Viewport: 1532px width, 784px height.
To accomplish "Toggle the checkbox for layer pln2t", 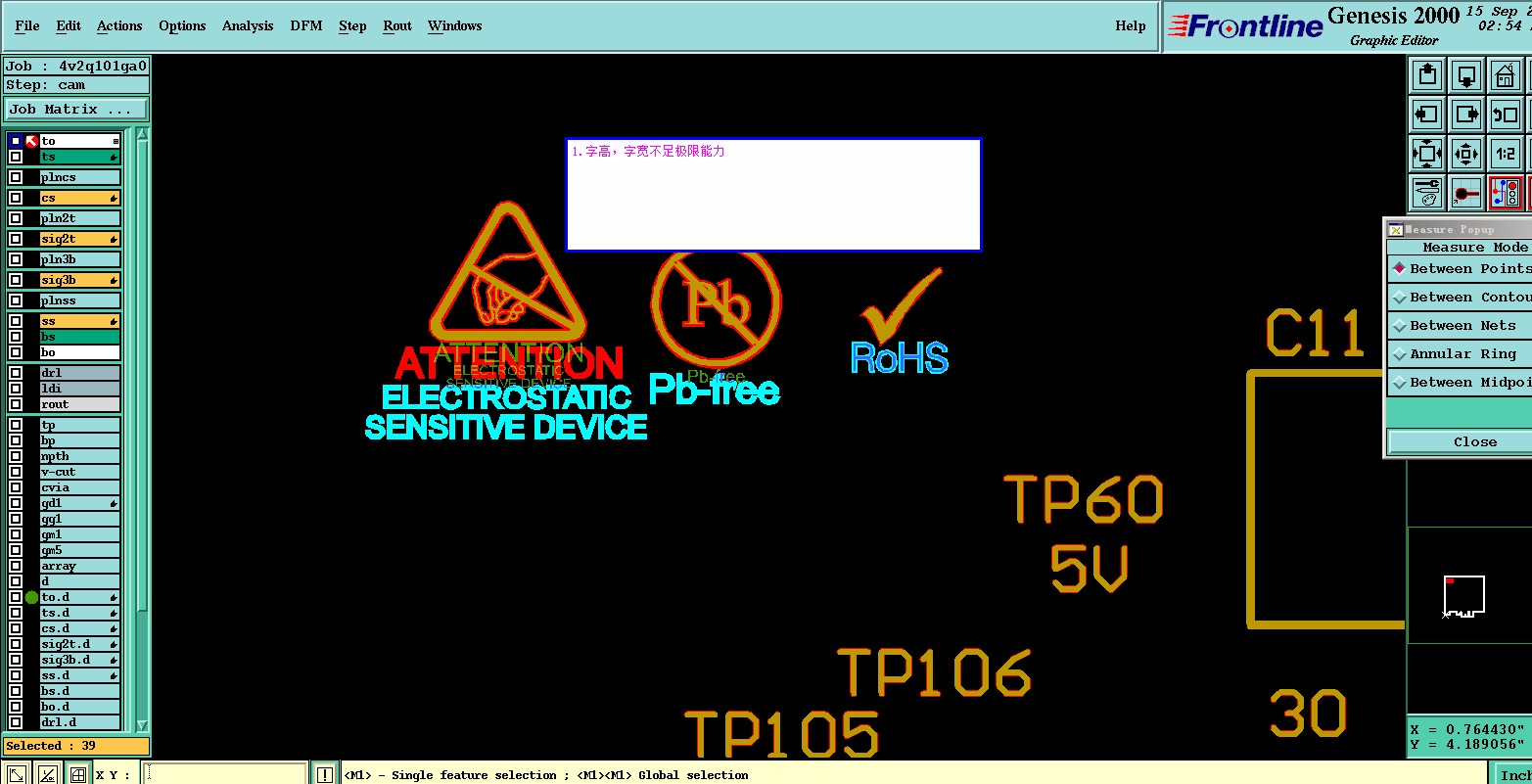I will tap(16, 218).
